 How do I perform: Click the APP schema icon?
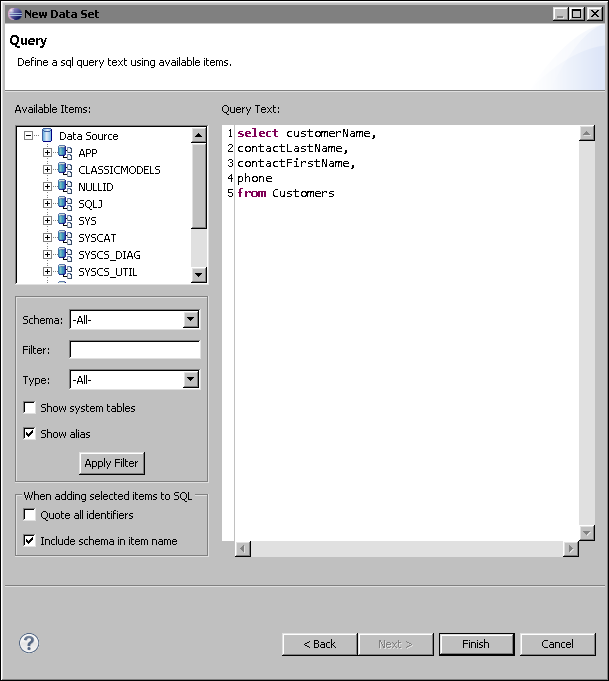pyautogui.click(x=65, y=152)
